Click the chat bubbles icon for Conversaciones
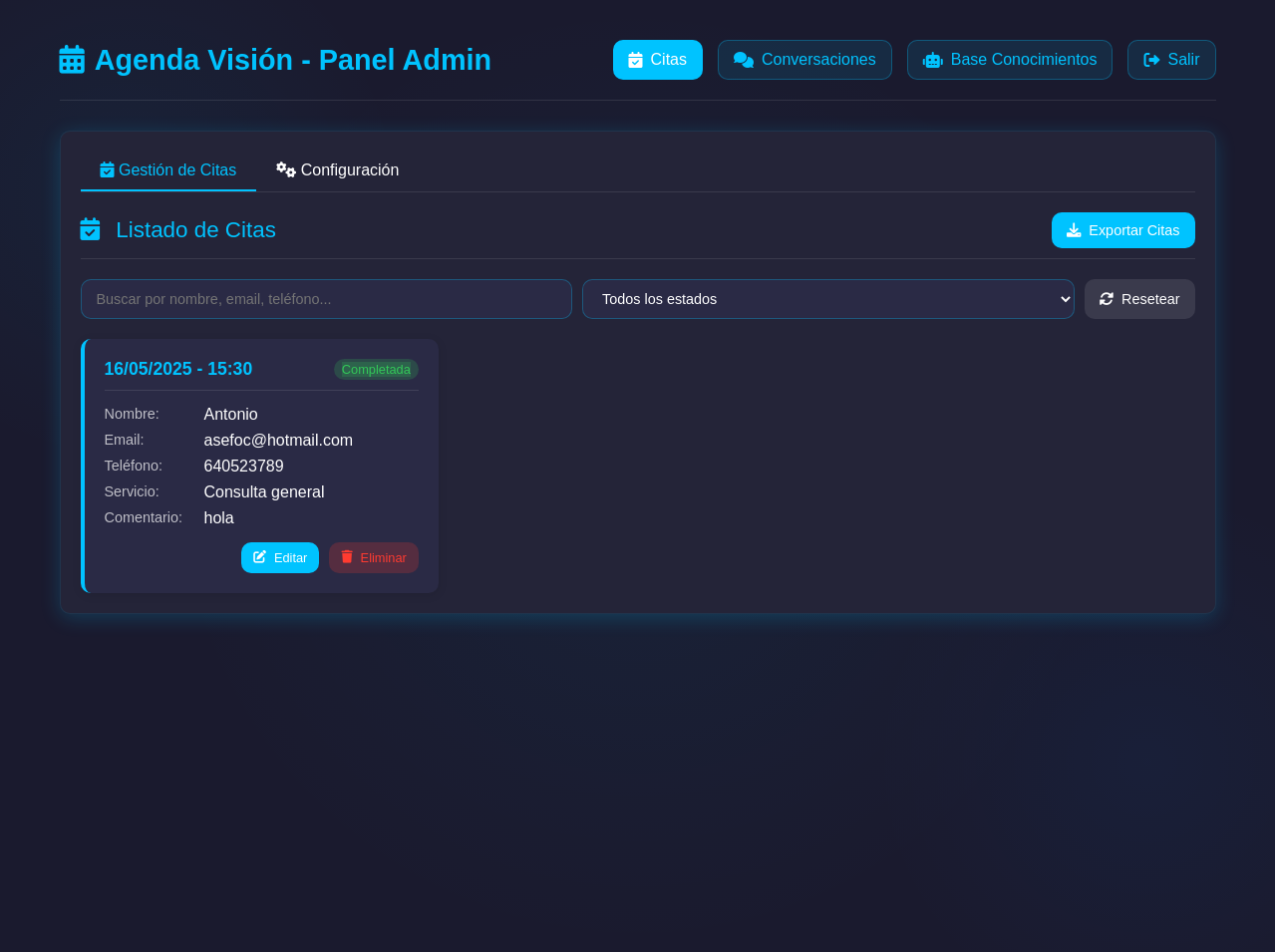Image resolution: width=1275 pixels, height=952 pixels. 743,60
